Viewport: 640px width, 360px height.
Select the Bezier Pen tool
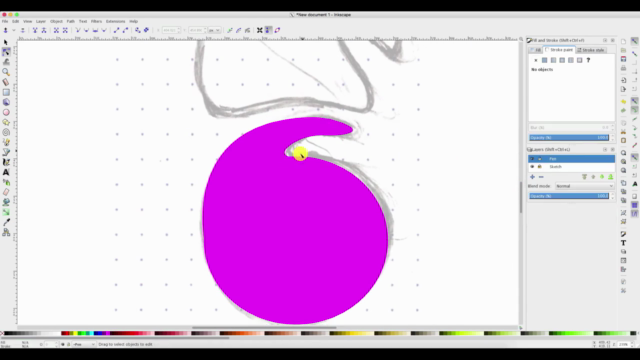click(6, 152)
